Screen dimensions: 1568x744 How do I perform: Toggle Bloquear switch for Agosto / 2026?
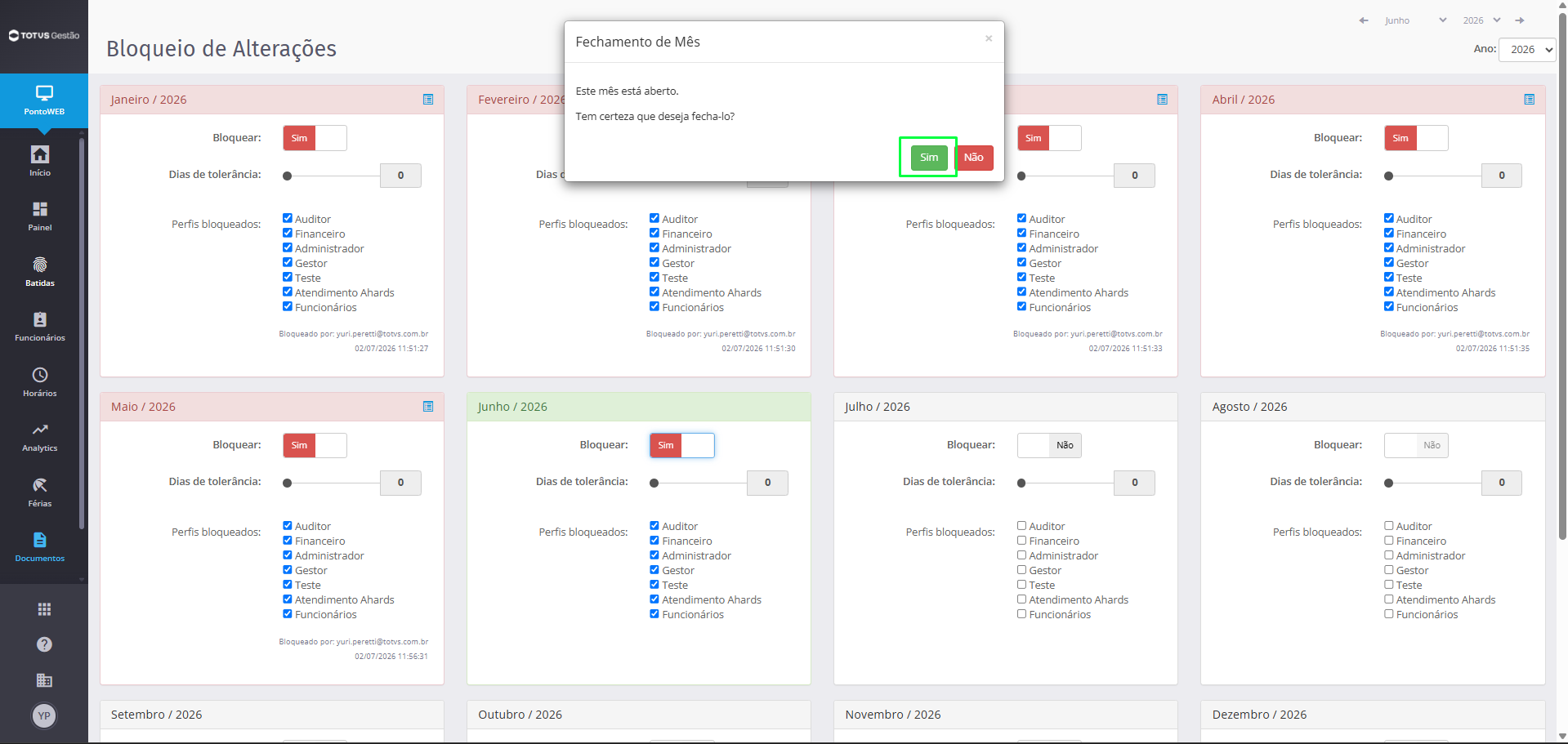tap(1416, 445)
